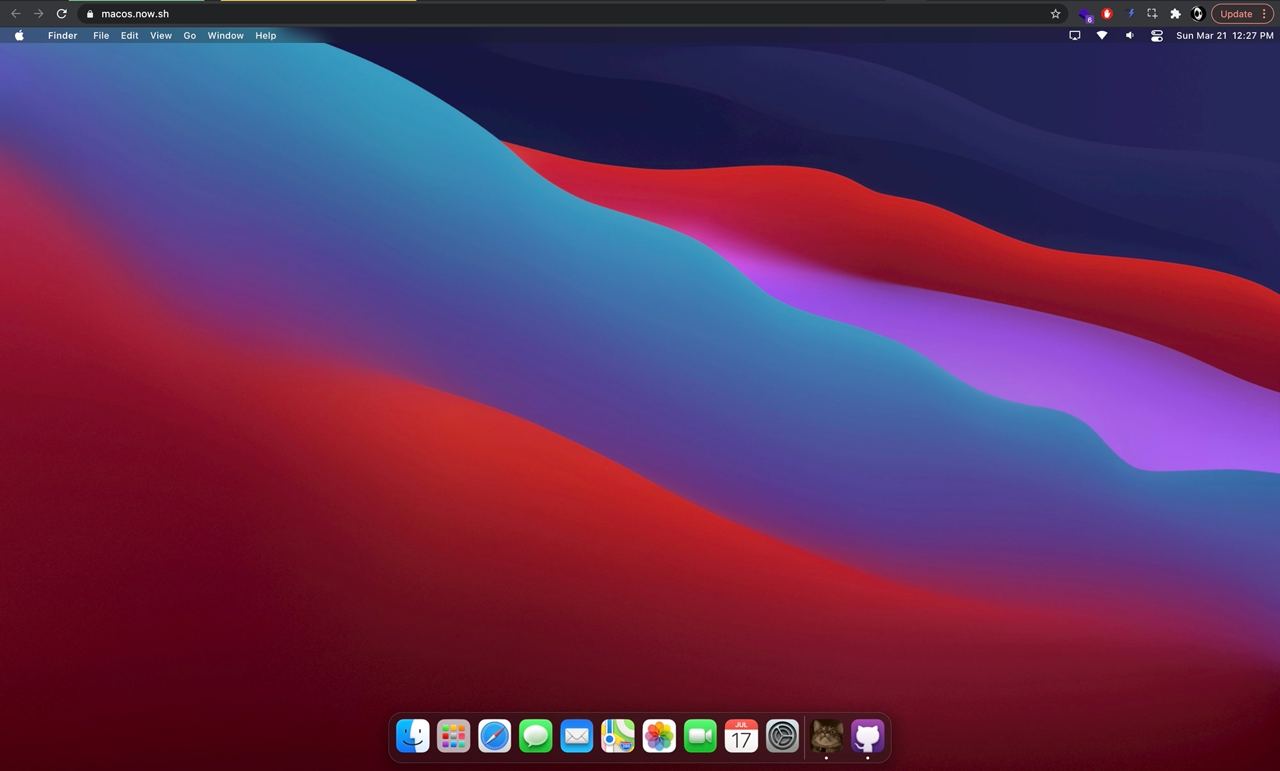
Task: Open the View menu
Action: 161,35
